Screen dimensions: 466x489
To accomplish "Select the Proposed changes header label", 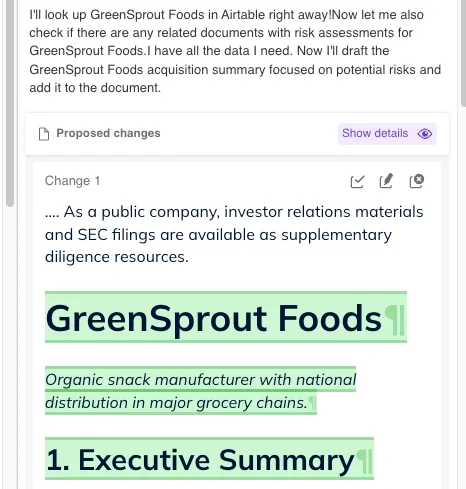I will click(108, 133).
